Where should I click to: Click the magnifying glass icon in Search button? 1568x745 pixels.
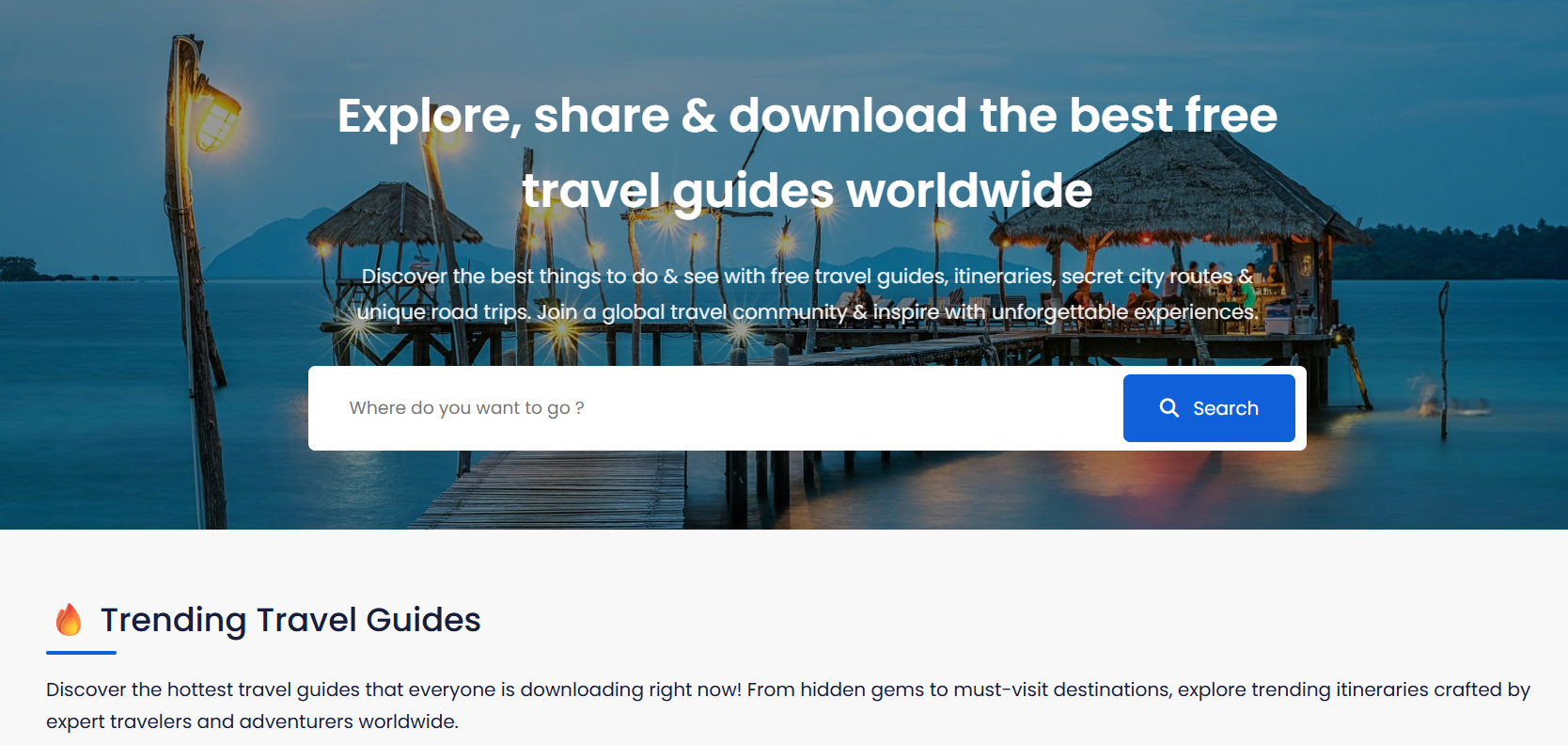1168,407
